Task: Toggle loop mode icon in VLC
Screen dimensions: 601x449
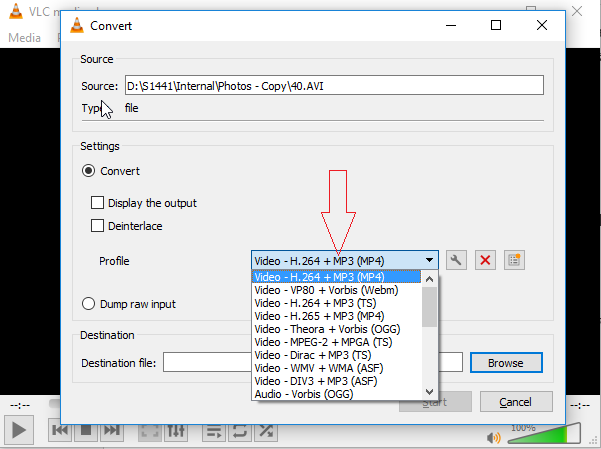Action: coord(240,431)
